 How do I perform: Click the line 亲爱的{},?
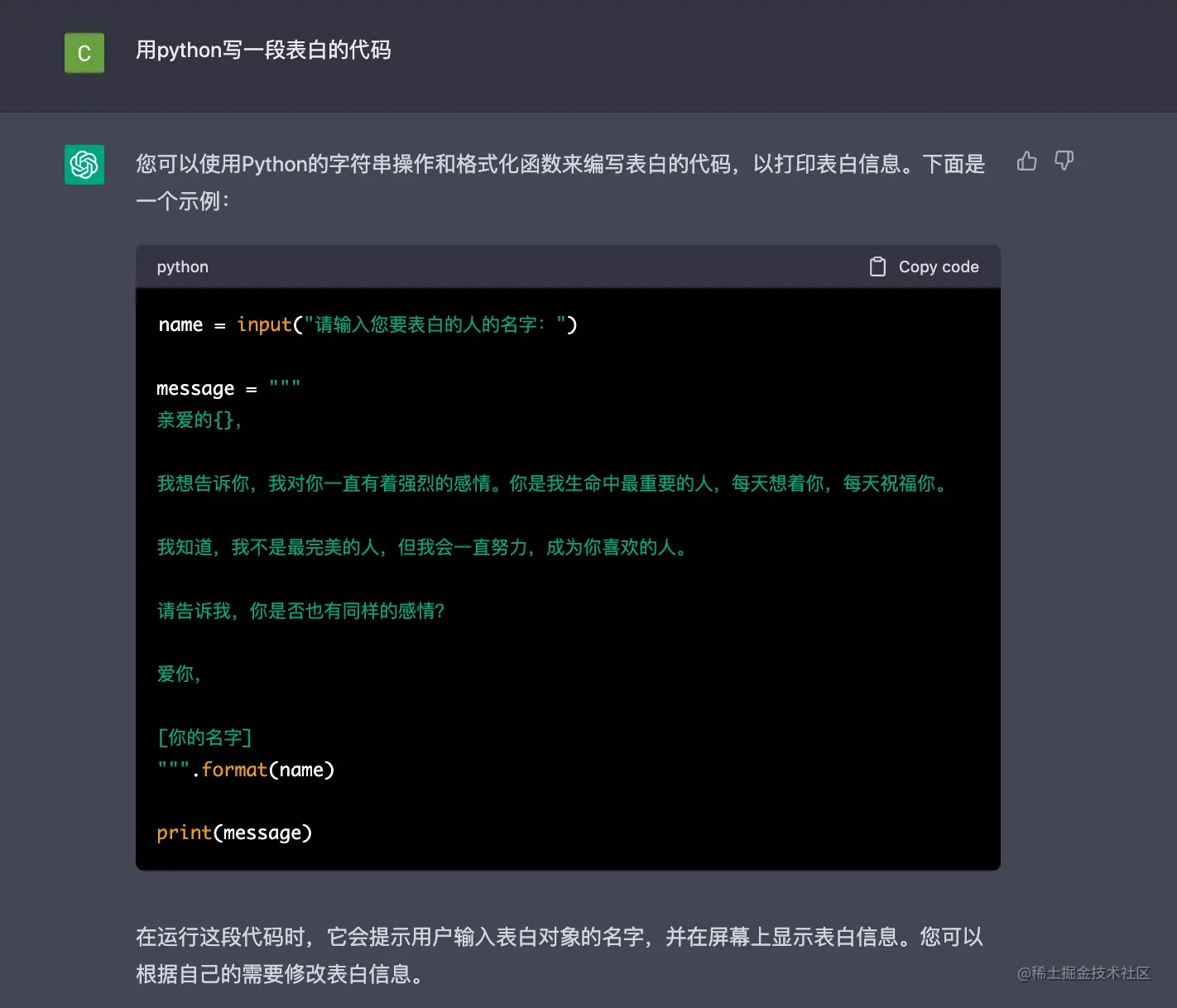click(199, 420)
